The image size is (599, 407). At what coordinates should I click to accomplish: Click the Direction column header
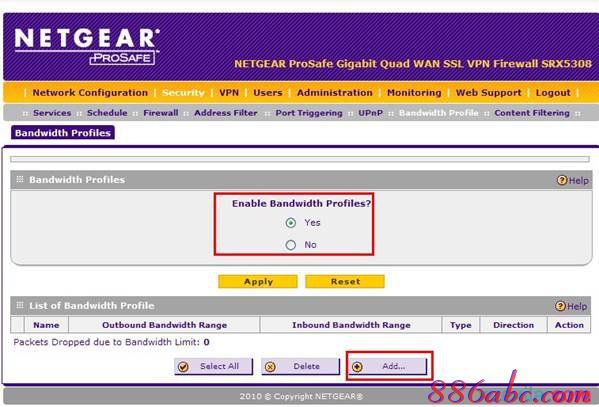(x=513, y=325)
